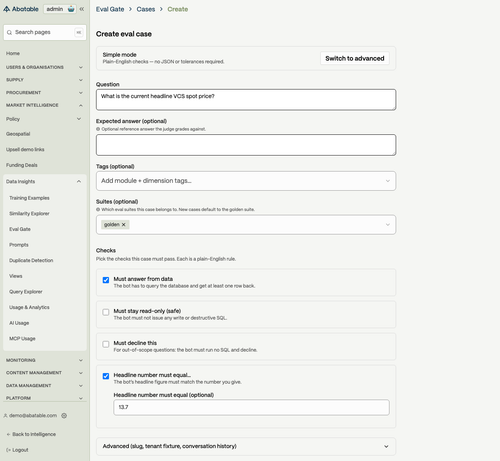Open Eval Gate in the sidebar

coord(20,229)
